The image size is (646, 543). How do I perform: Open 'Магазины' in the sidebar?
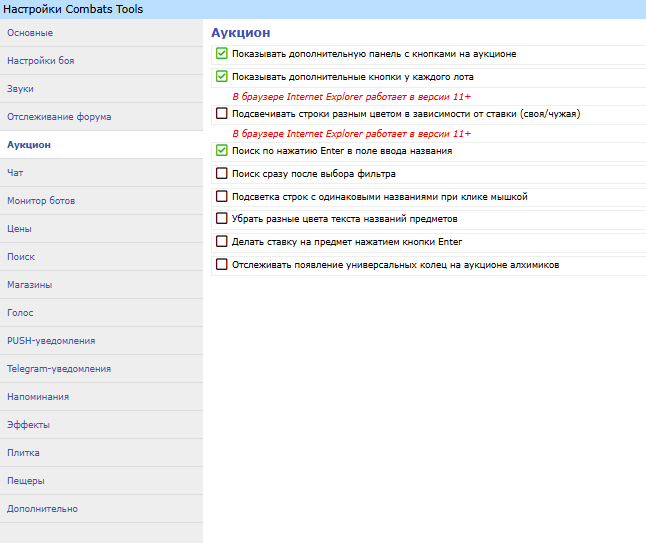29,285
